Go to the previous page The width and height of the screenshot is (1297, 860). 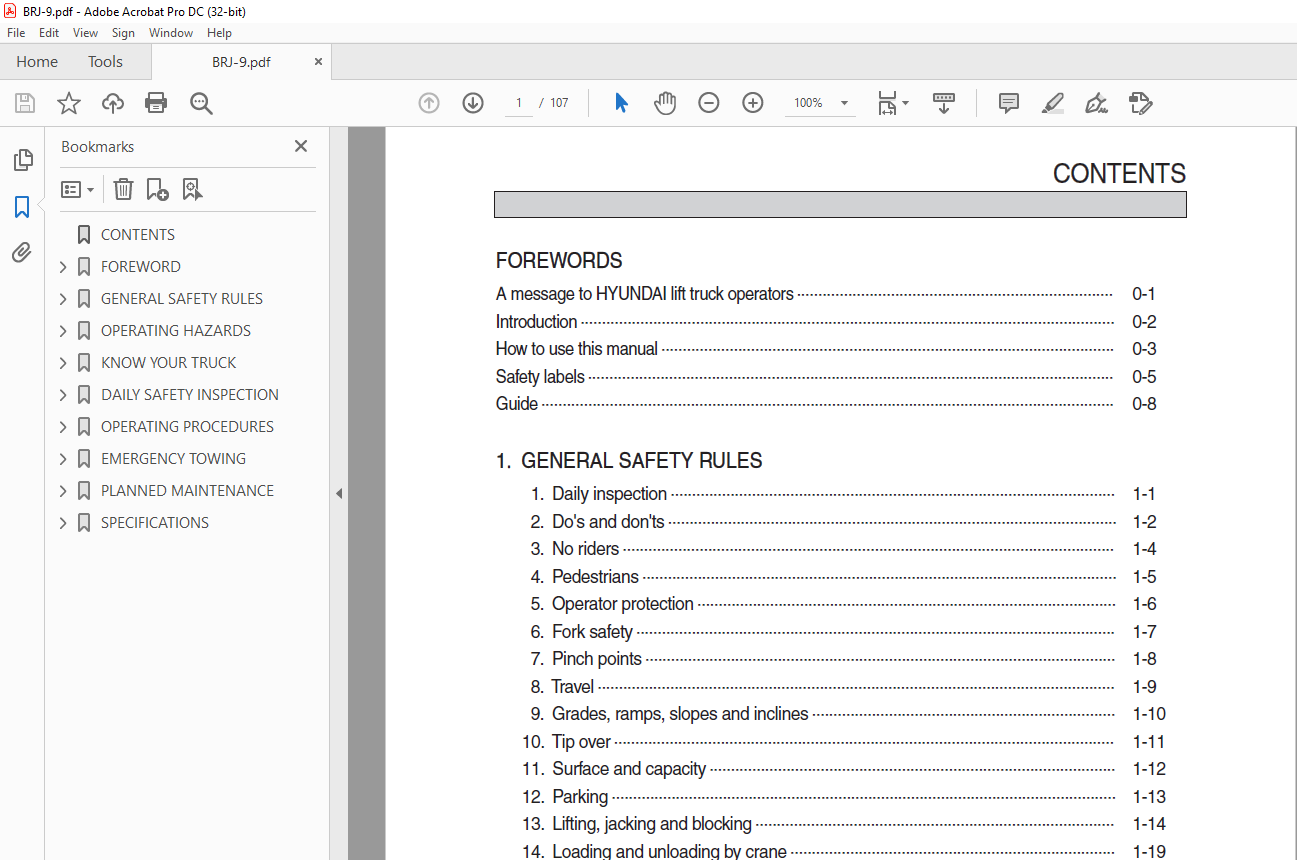[x=429, y=103]
